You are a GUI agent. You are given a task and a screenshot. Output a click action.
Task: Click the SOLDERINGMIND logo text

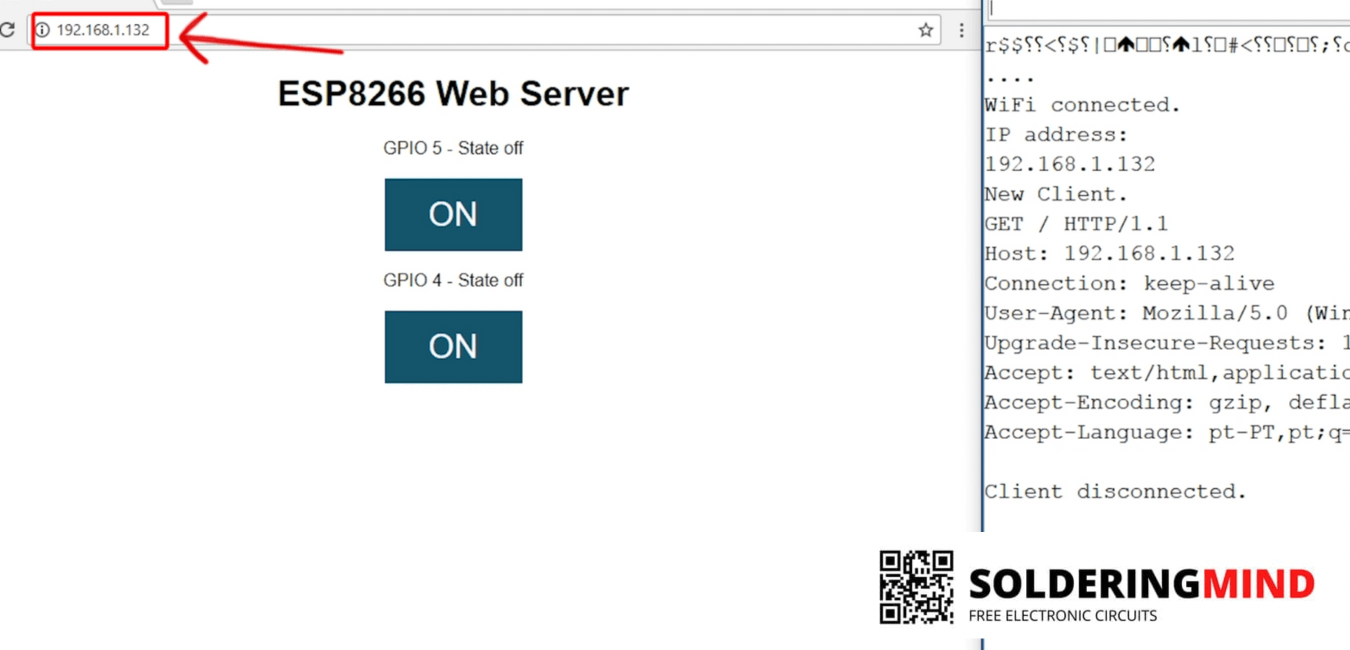pyautogui.click(x=1141, y=584)
